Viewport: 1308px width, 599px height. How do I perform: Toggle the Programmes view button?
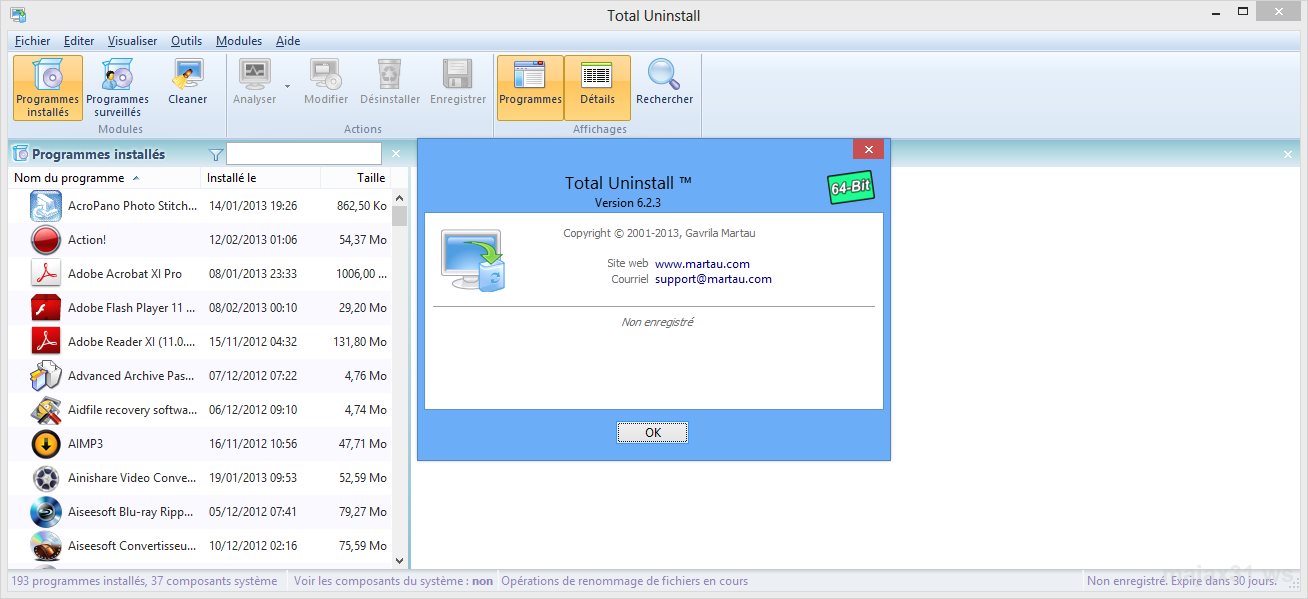pyautogui.click(x=530, y=87)
